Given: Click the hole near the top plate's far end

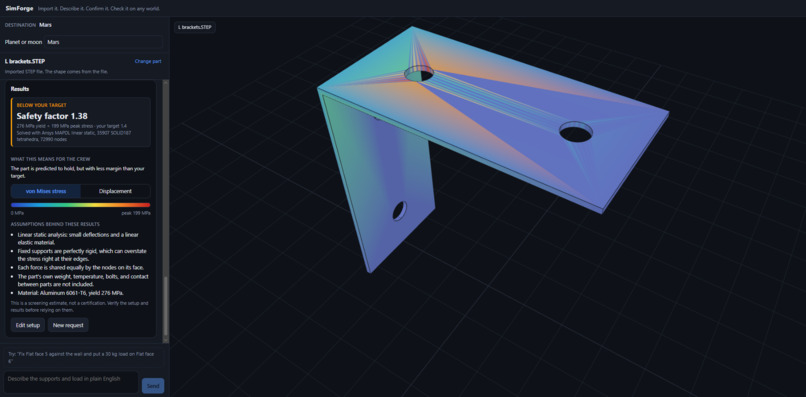Looking at the screenshot, I should click(576, 132).
